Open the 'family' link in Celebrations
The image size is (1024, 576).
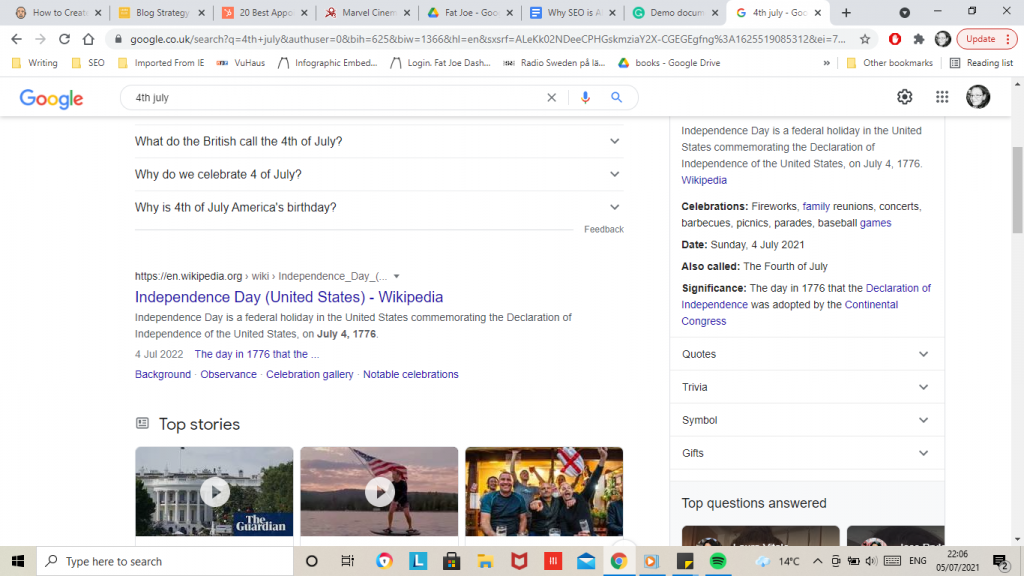(816, 206)
